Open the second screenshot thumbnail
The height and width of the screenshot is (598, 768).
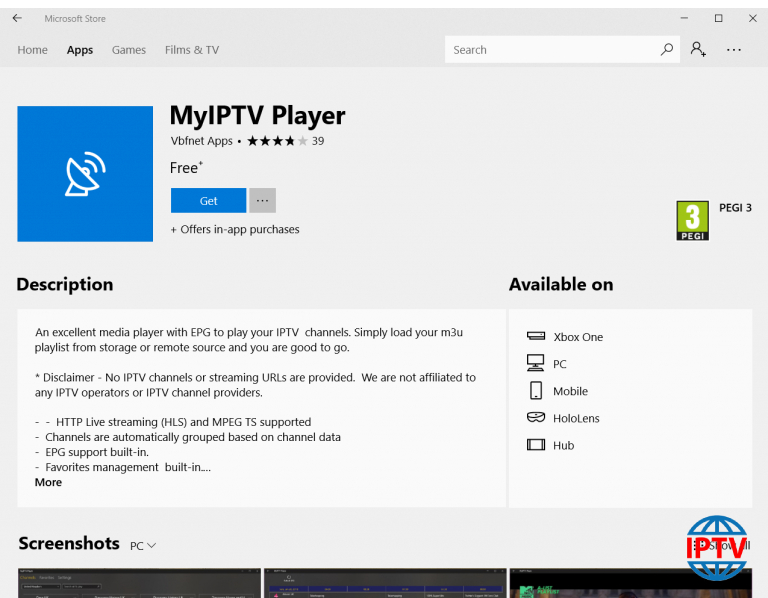[x=385, y=583]
